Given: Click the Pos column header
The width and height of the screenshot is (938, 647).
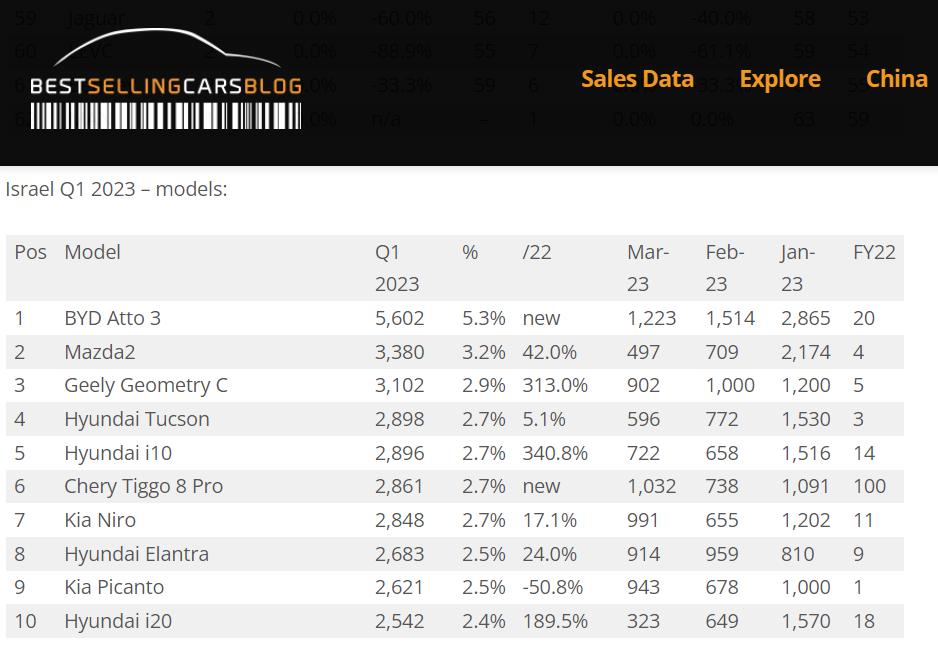Looking at the screenshot, I should click(x=30, y=252).
